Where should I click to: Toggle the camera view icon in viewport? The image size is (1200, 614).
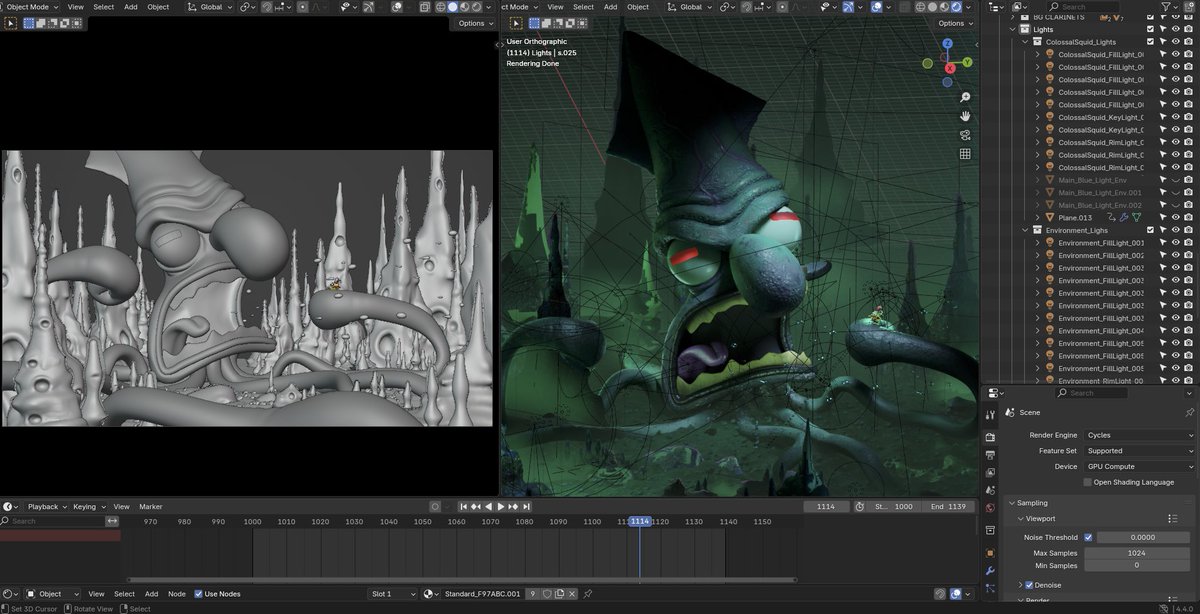pyautogui.click(x=965, y=135)
